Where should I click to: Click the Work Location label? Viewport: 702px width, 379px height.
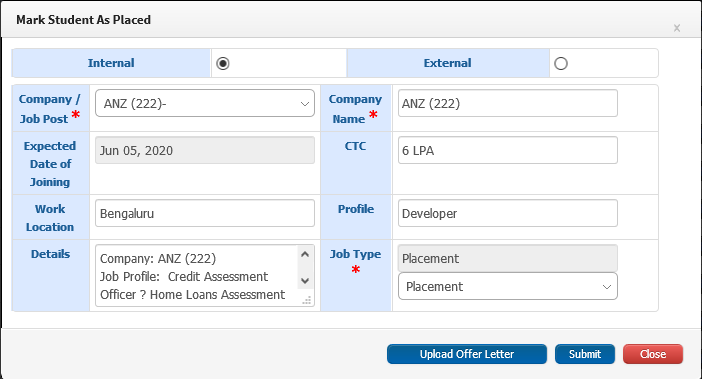(x=50, y=218)
